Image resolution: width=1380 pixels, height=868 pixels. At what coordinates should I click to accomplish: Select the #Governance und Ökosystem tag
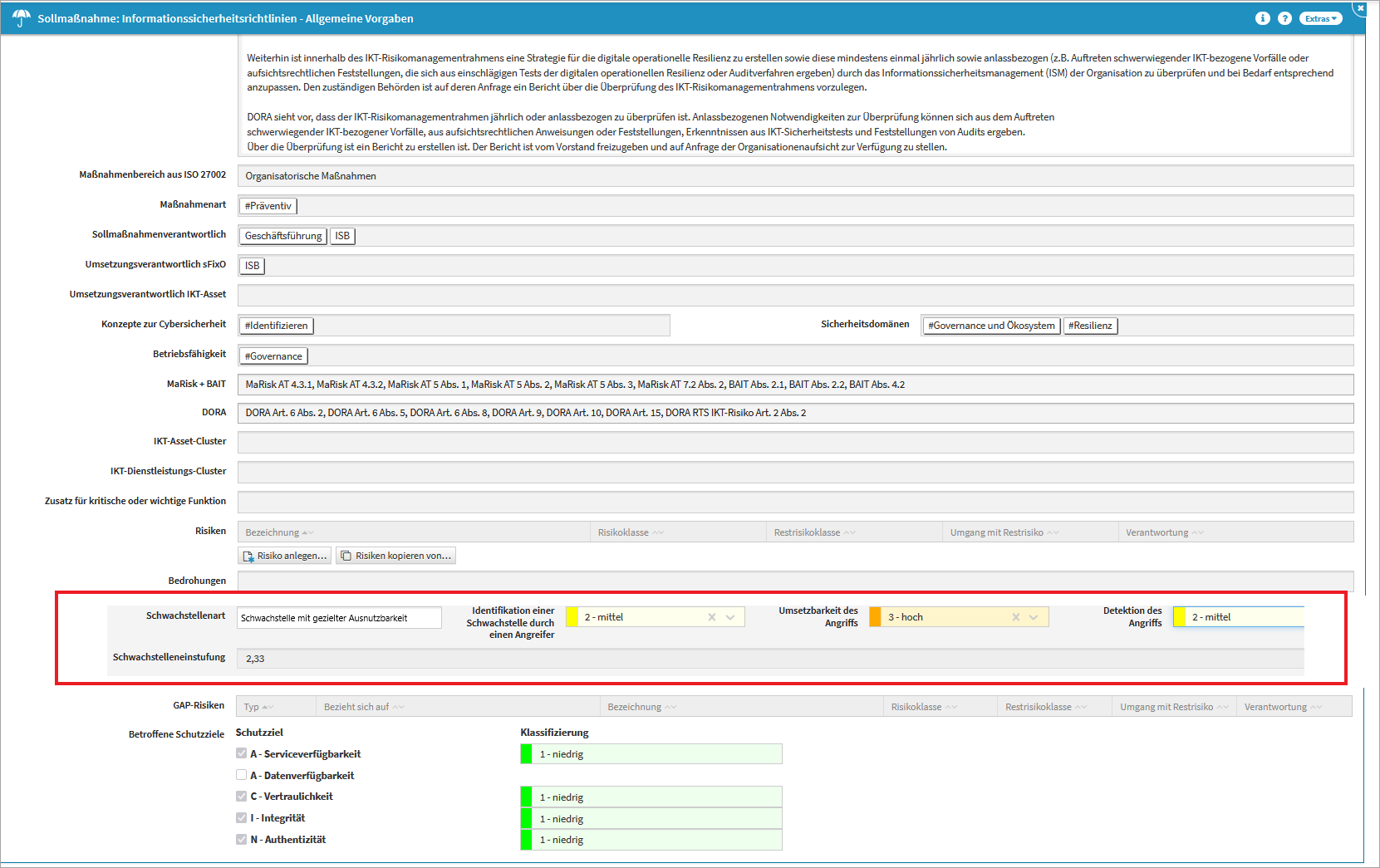[990, 326]
